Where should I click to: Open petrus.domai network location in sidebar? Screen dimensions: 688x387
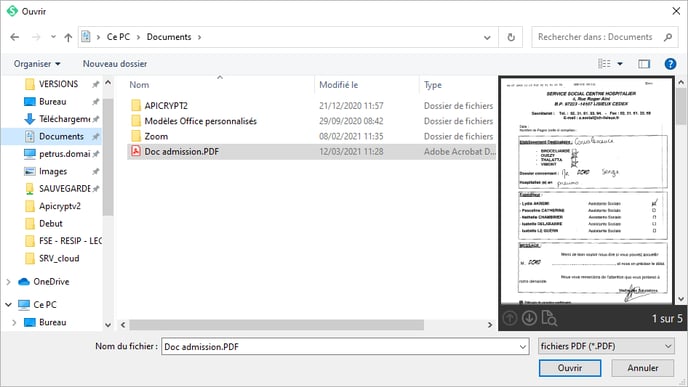tap(64, 154)
